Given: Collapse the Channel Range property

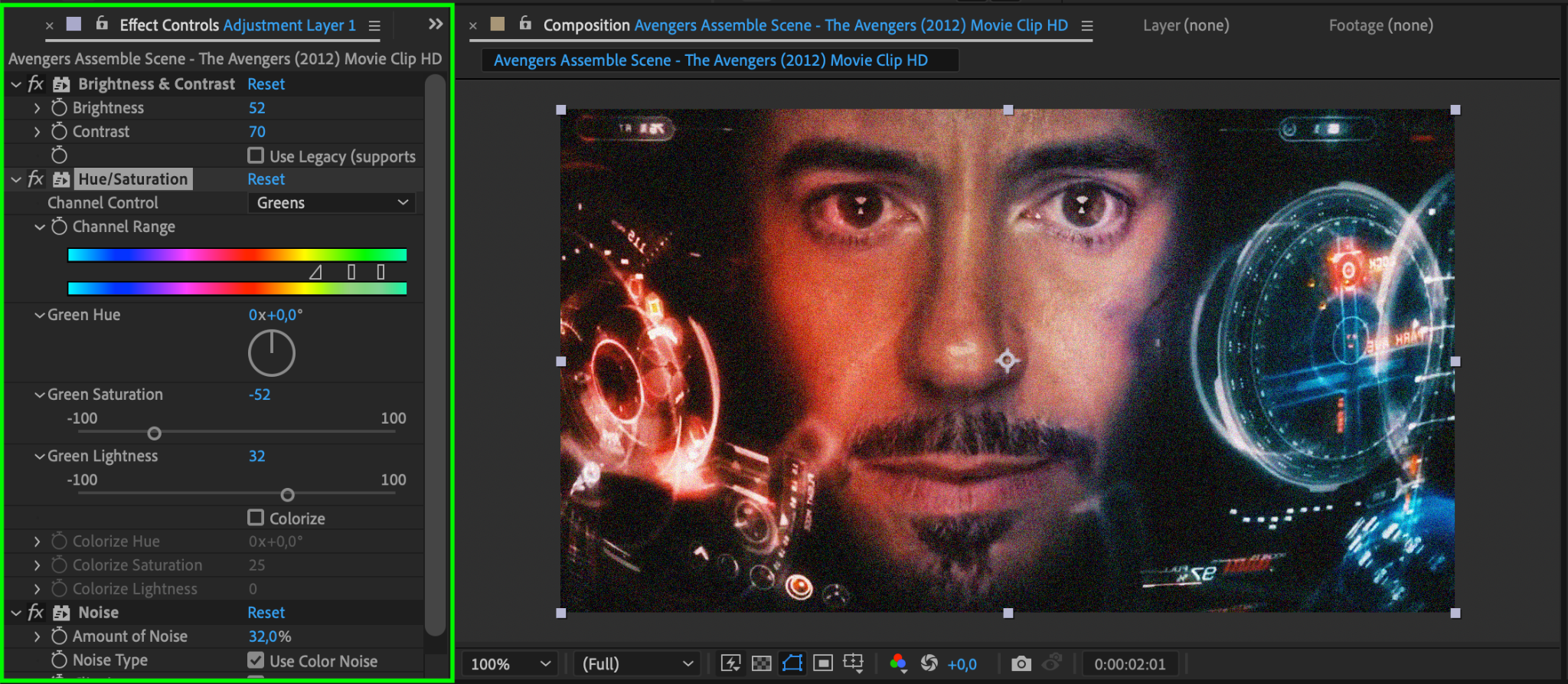Looking at the screenshot, I should 39,227.
